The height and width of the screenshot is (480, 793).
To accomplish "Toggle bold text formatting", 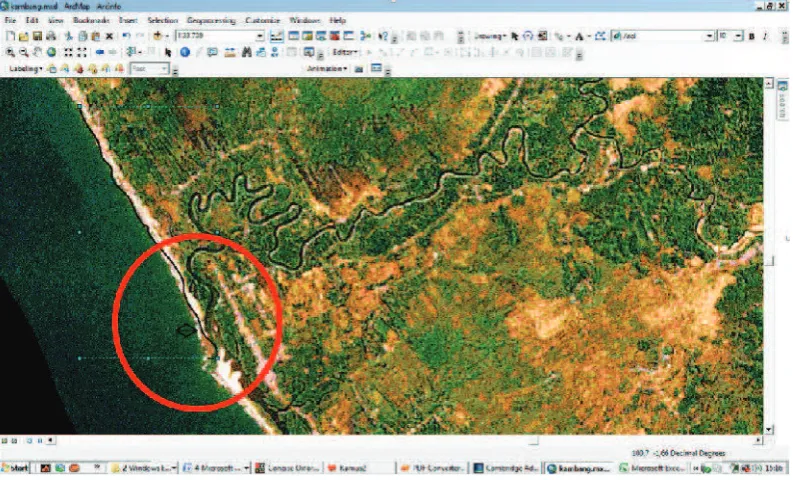I will 752,36.
